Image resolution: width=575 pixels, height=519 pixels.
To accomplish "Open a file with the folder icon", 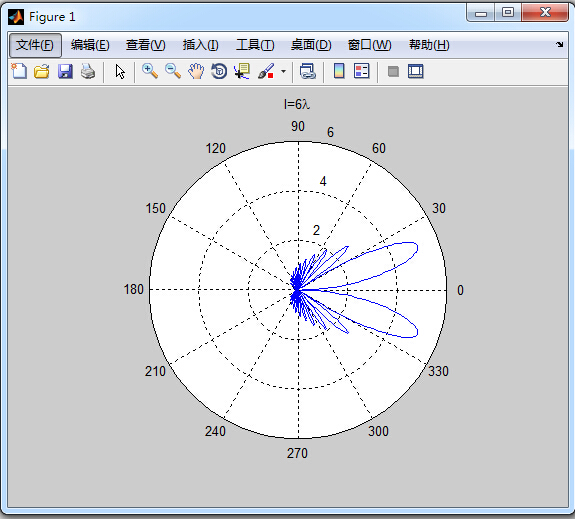I will (x=42, y=71).
